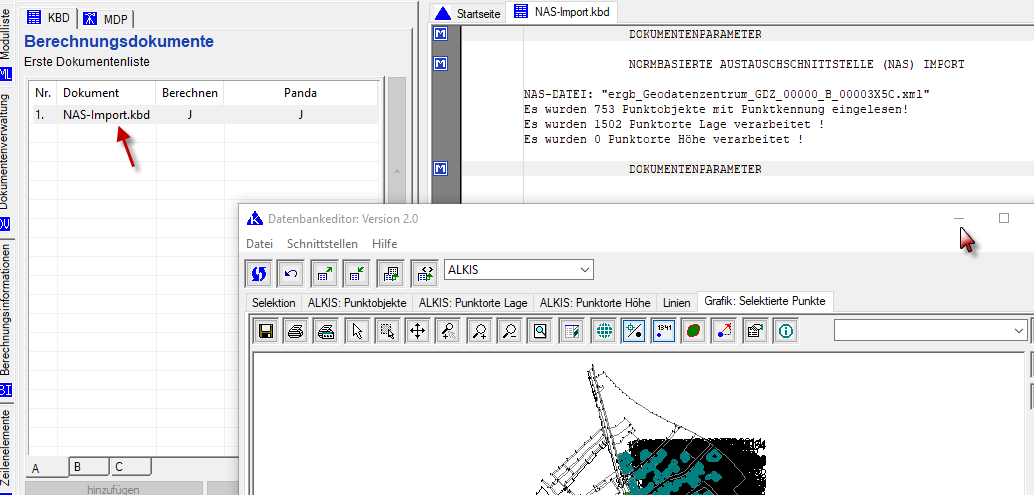1034x495 pixels.
Task: Switch to ALKIS: Punktobjekte tab
Action: pos(357,303)
